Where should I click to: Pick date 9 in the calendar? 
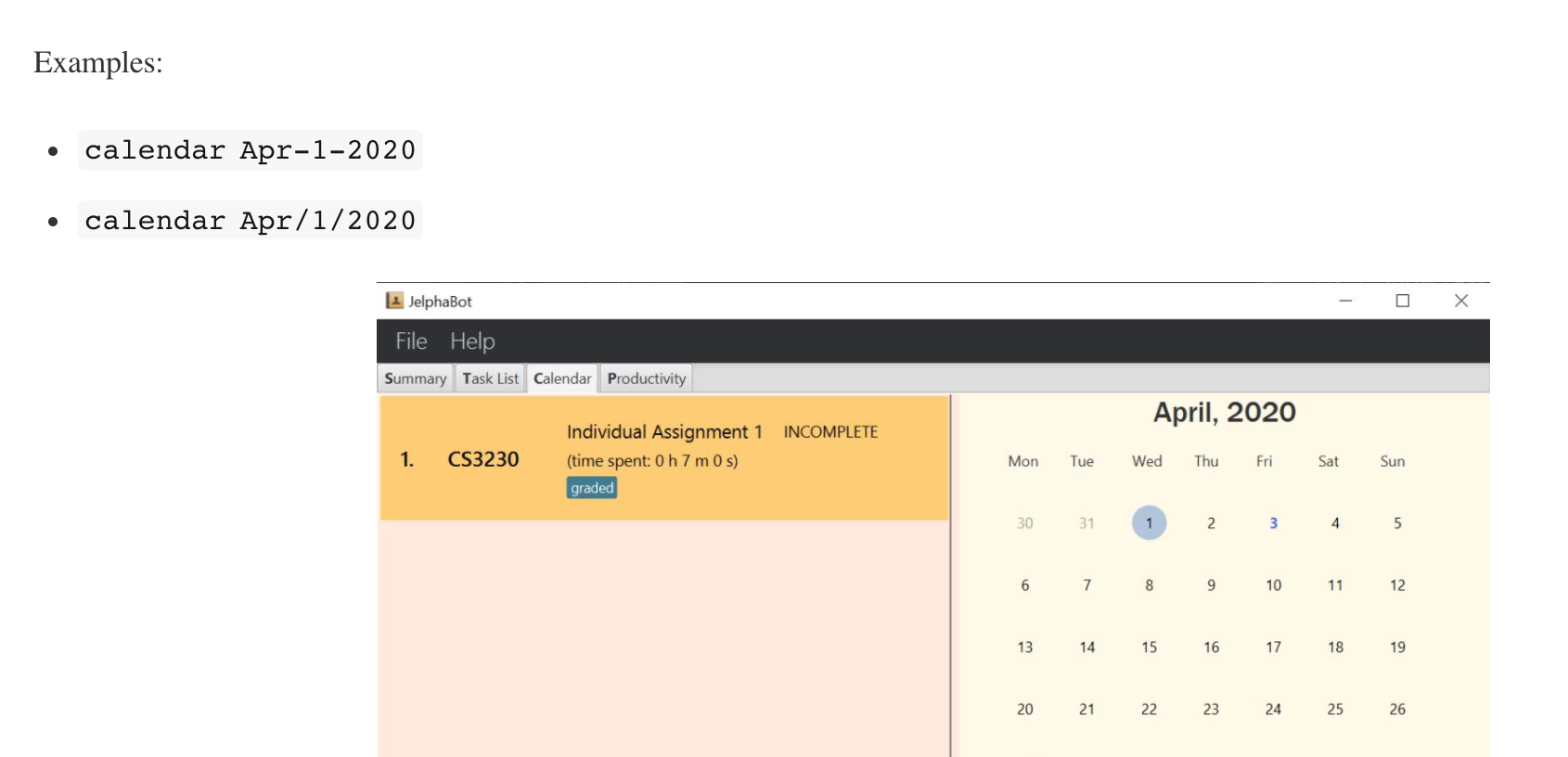(1211, 585)
